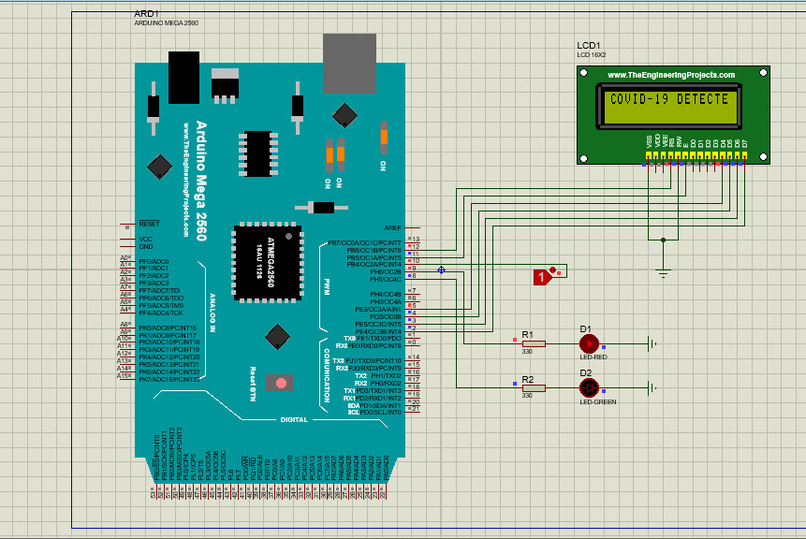The height and width of the screenshot is (539, 806).
Task: Select the small 8-pin IC on the Arduino
Action: click(x=258, y=154)
